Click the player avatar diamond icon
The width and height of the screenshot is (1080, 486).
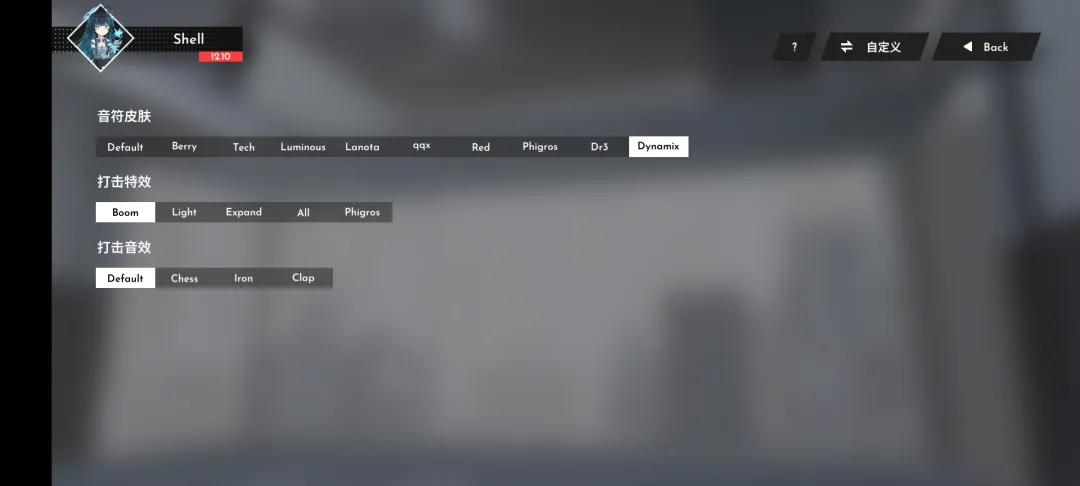coord(100,39)
